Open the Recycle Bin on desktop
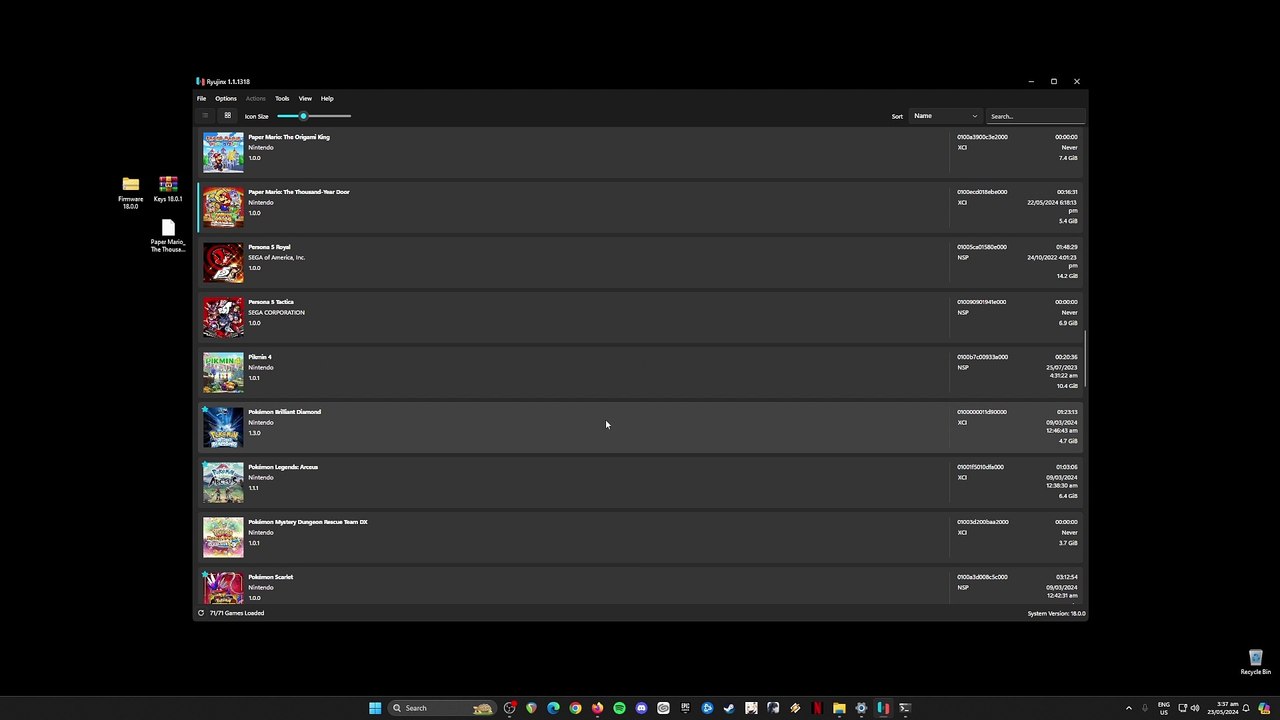The width and height of the screenshot is (1280, 720). [x=1256, y=663]
